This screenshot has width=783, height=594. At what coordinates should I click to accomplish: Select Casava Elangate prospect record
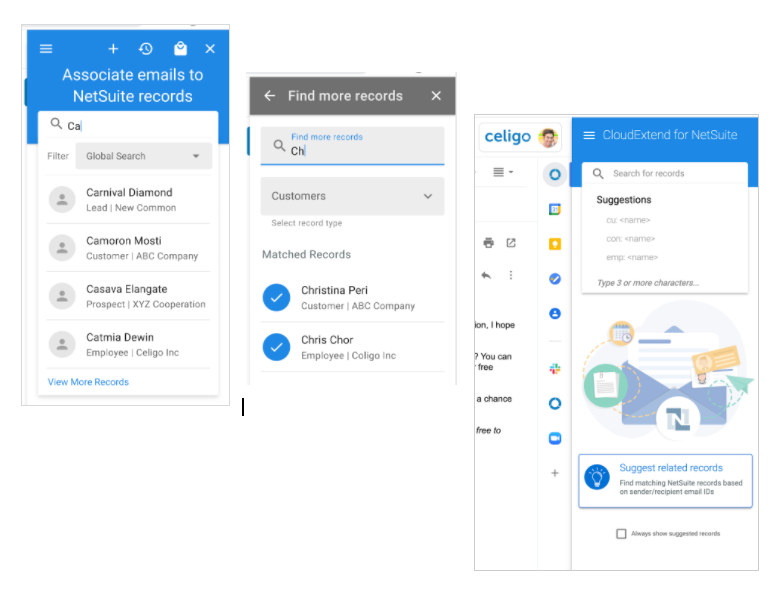click(128, 297)
